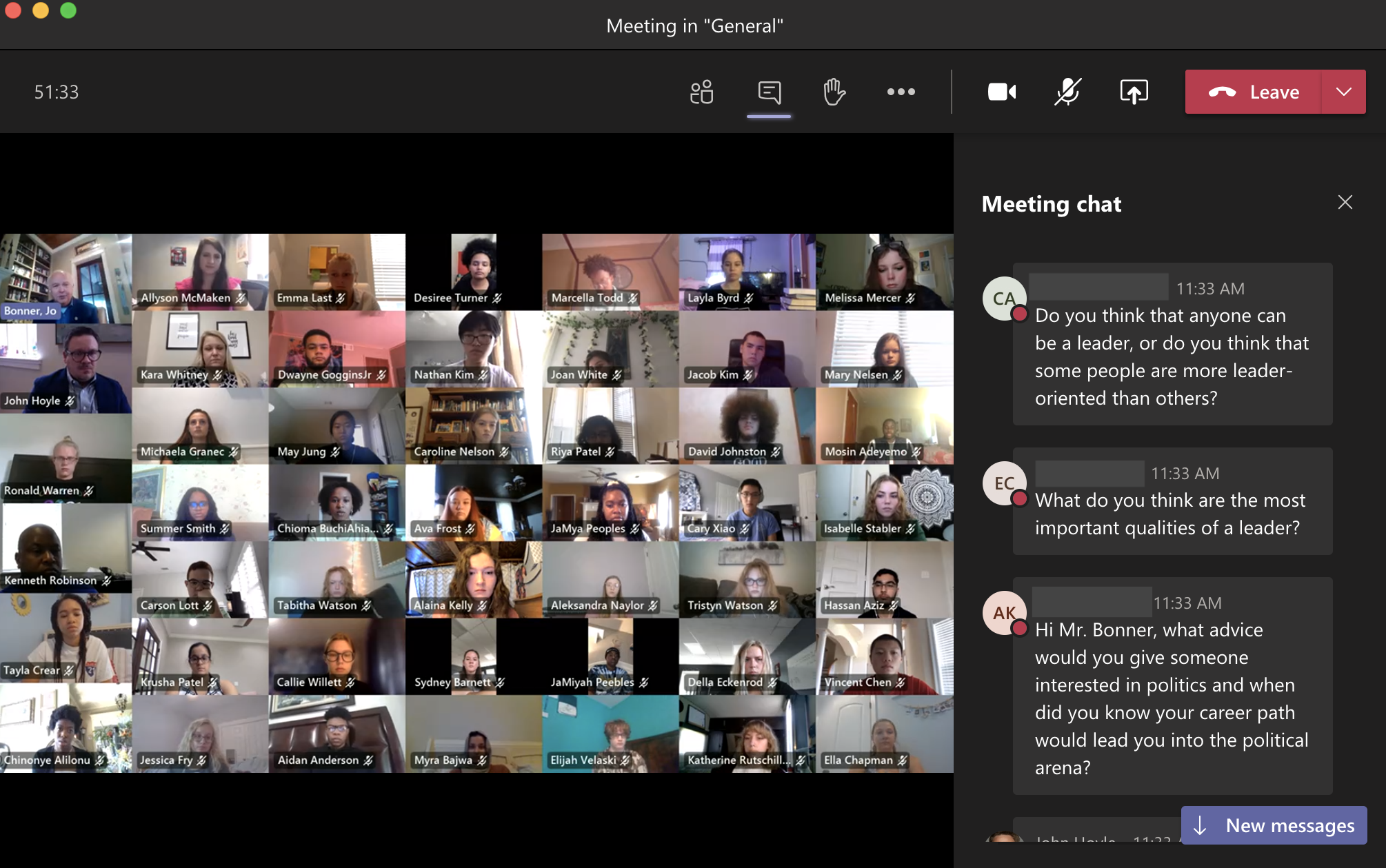Screen dimensions: 1386x868
Task: Select Allyson McMaken's video tile
Action: coord(200,271)
